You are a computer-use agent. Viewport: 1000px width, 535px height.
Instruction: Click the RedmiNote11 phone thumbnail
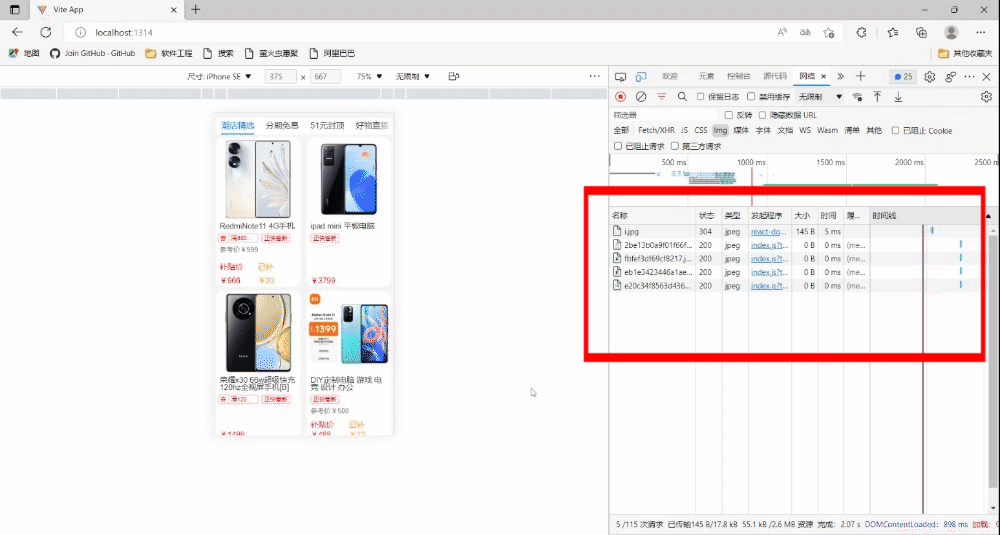(258, 179)
